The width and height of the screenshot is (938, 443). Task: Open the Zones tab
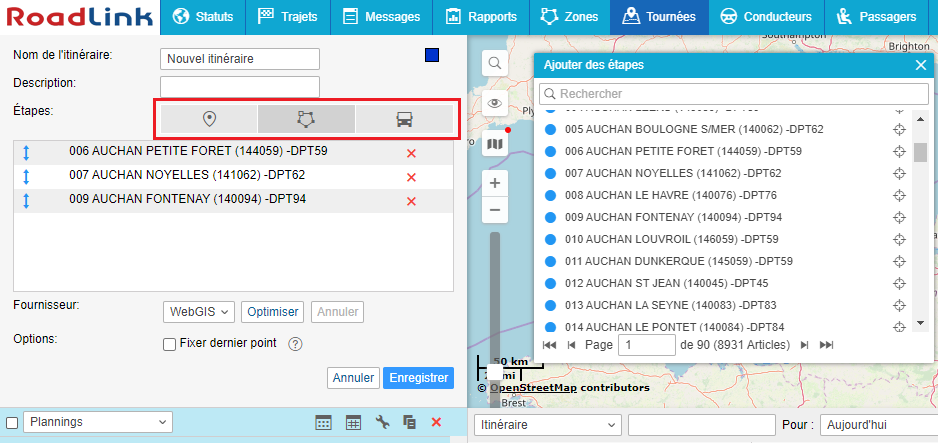point(570,17)
